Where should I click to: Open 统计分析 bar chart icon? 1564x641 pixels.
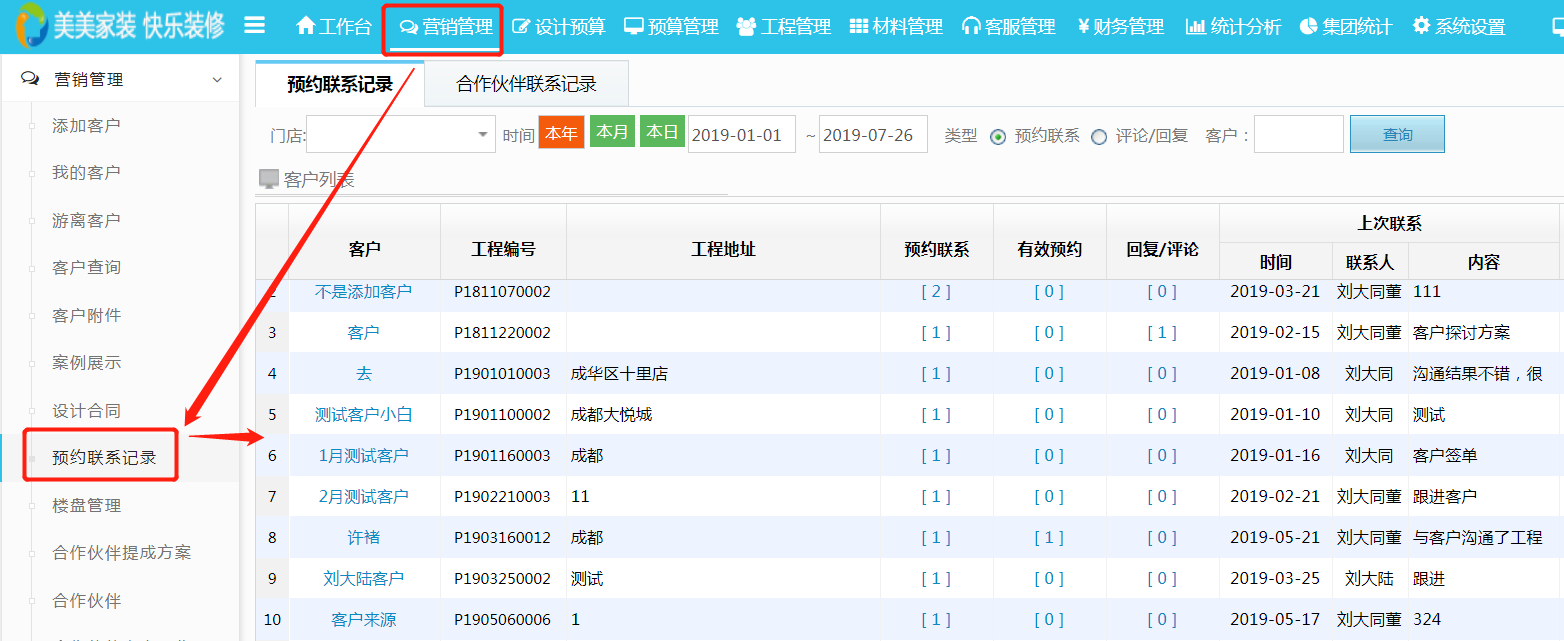pyautogui.click(x=1196, y=27)
